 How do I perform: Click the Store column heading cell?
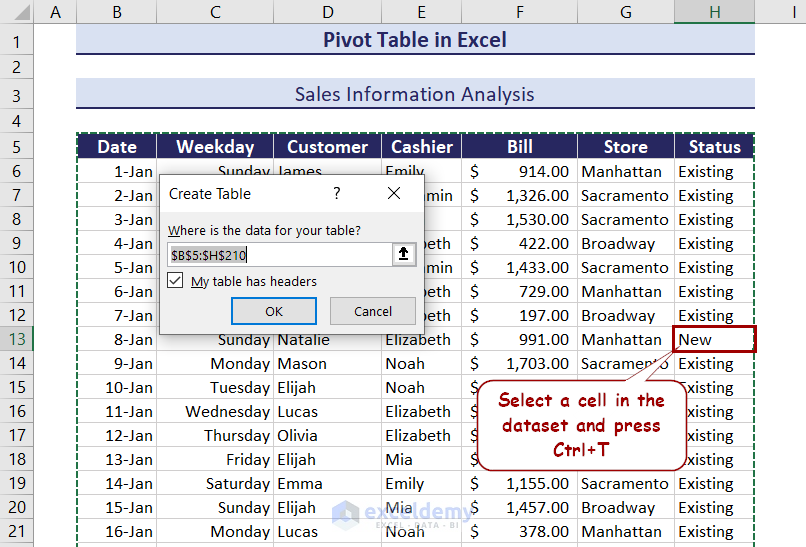[625, 147]
